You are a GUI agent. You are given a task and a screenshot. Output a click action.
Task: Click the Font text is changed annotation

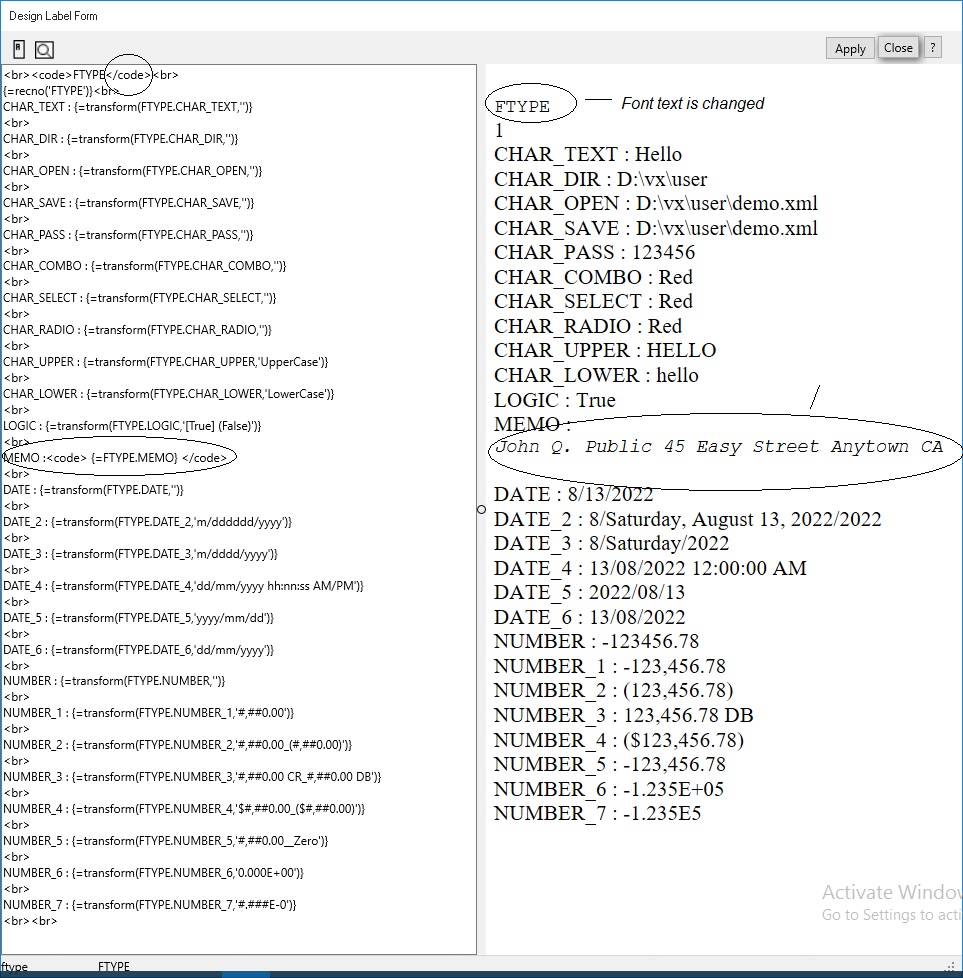point(693,103)
